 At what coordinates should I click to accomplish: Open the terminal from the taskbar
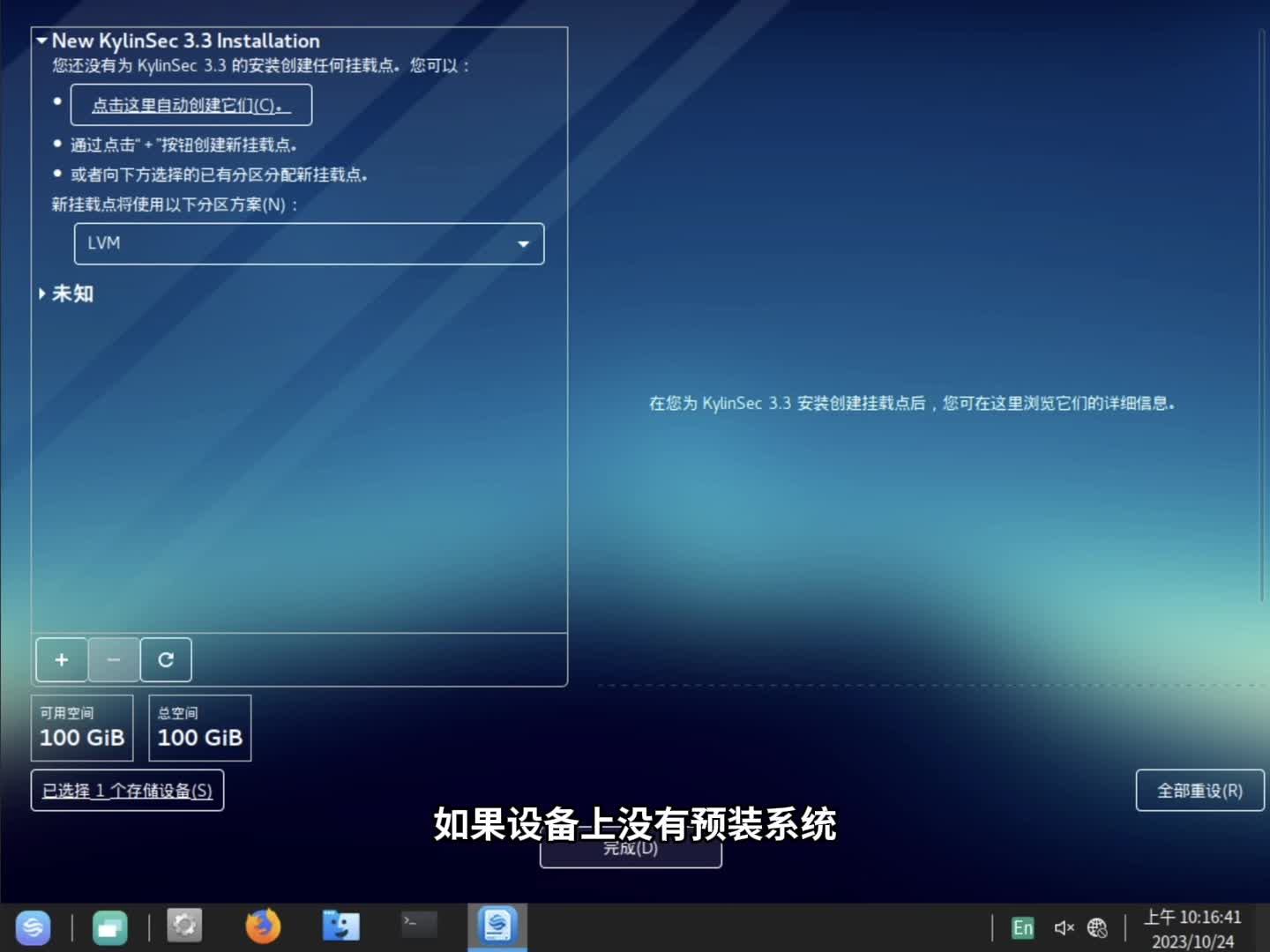point(418,926)
